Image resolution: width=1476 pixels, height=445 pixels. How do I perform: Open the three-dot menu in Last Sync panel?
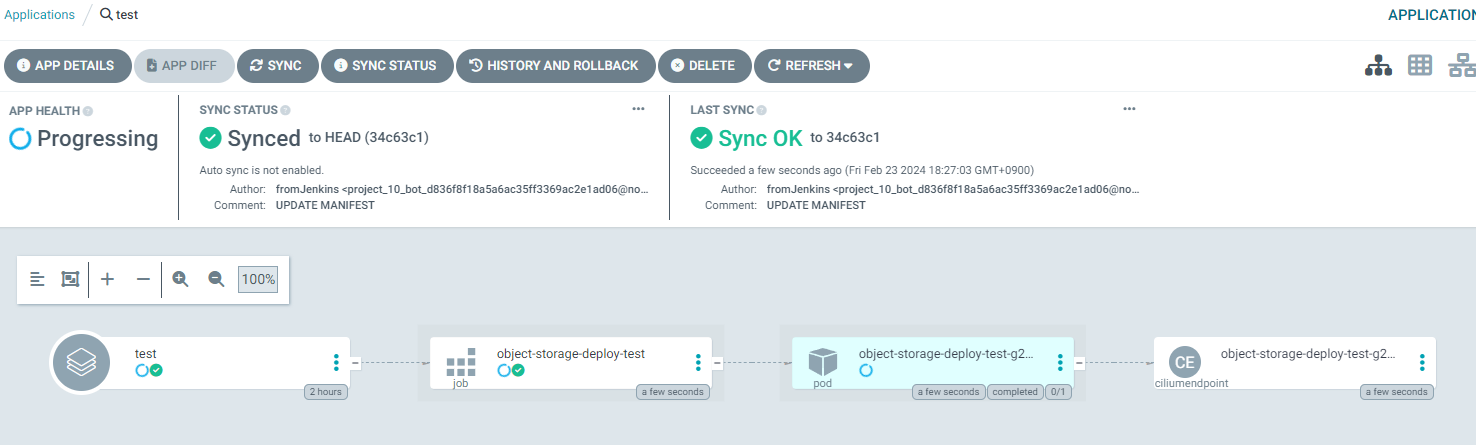coord(1129,109)
